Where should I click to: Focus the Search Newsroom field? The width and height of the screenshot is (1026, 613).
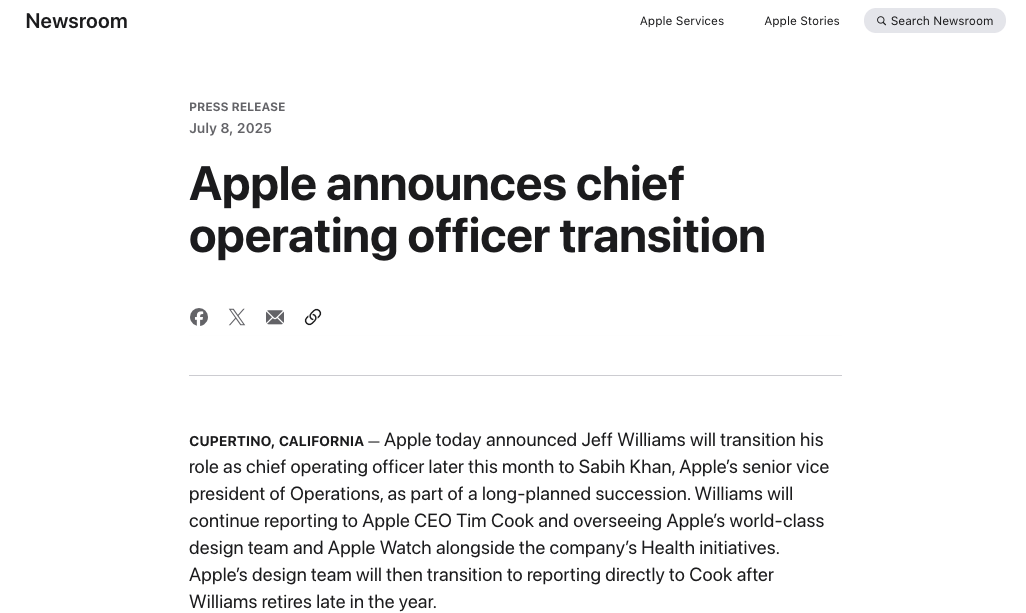(941, 21)
